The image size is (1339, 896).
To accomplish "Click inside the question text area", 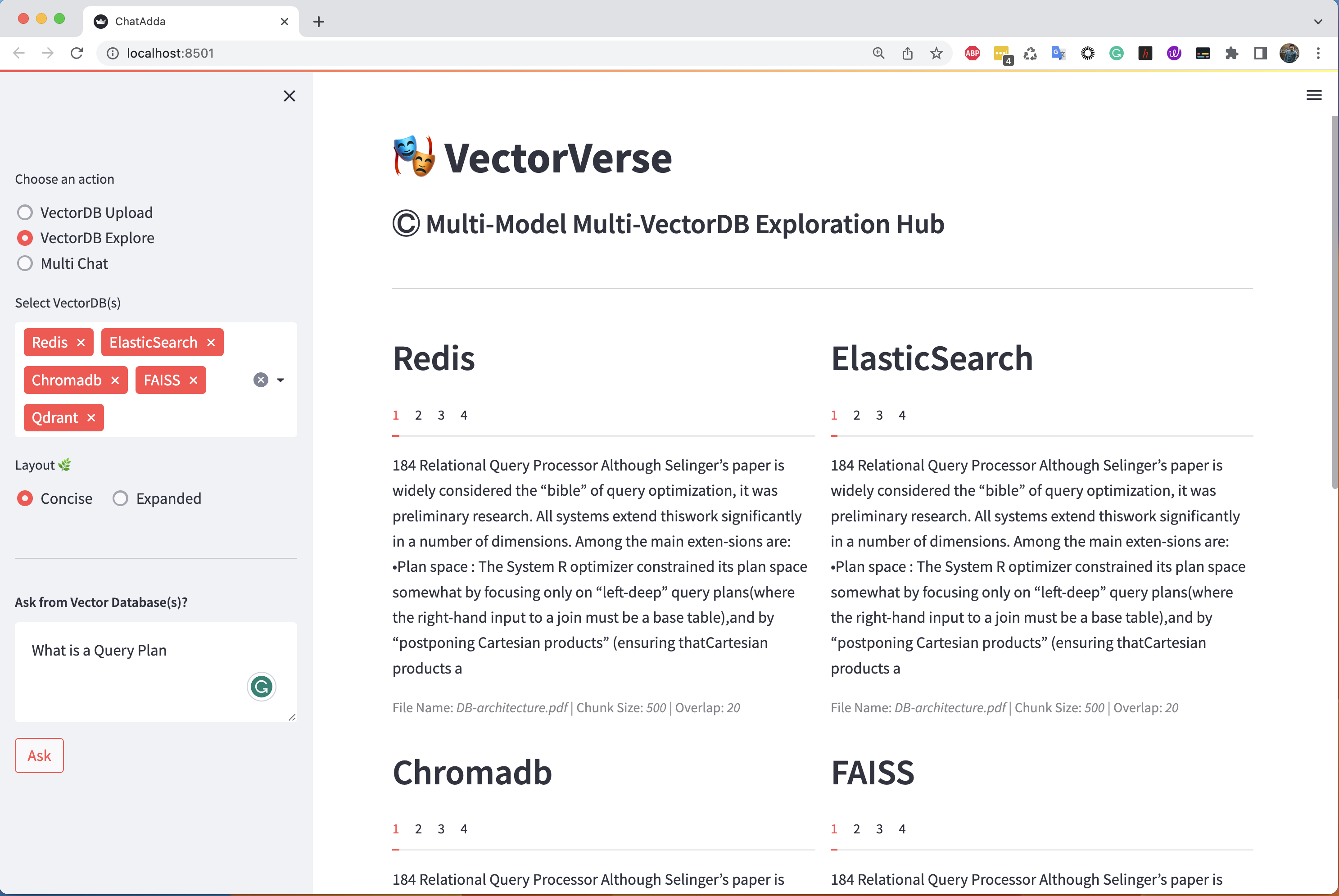I will [x=156, y=672].
